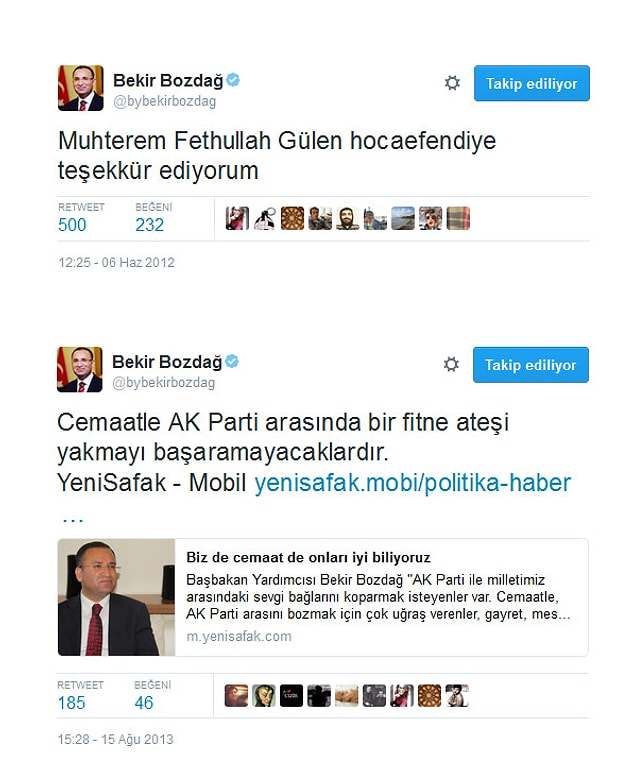
Task: View the 185 retweets count
Action: click(x=71, y=703)
